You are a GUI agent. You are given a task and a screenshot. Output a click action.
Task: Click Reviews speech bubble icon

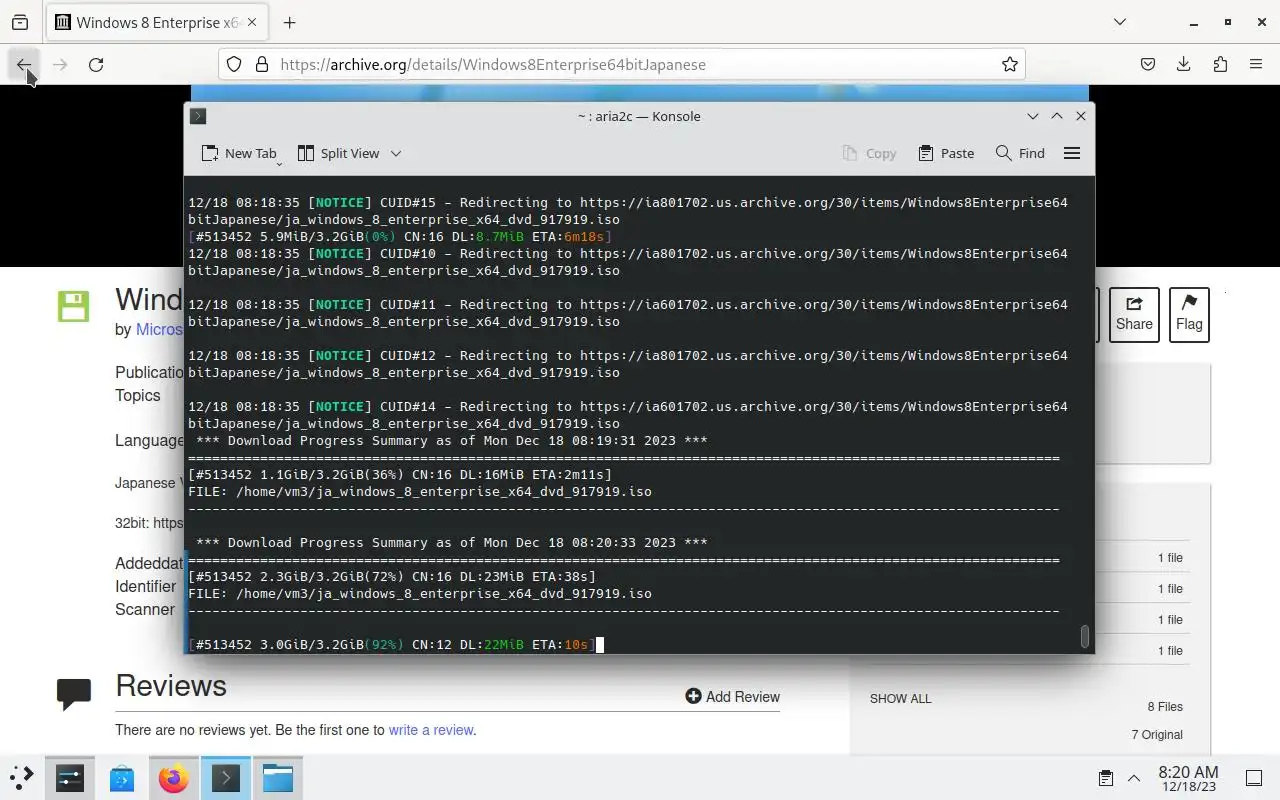(74, 693)
